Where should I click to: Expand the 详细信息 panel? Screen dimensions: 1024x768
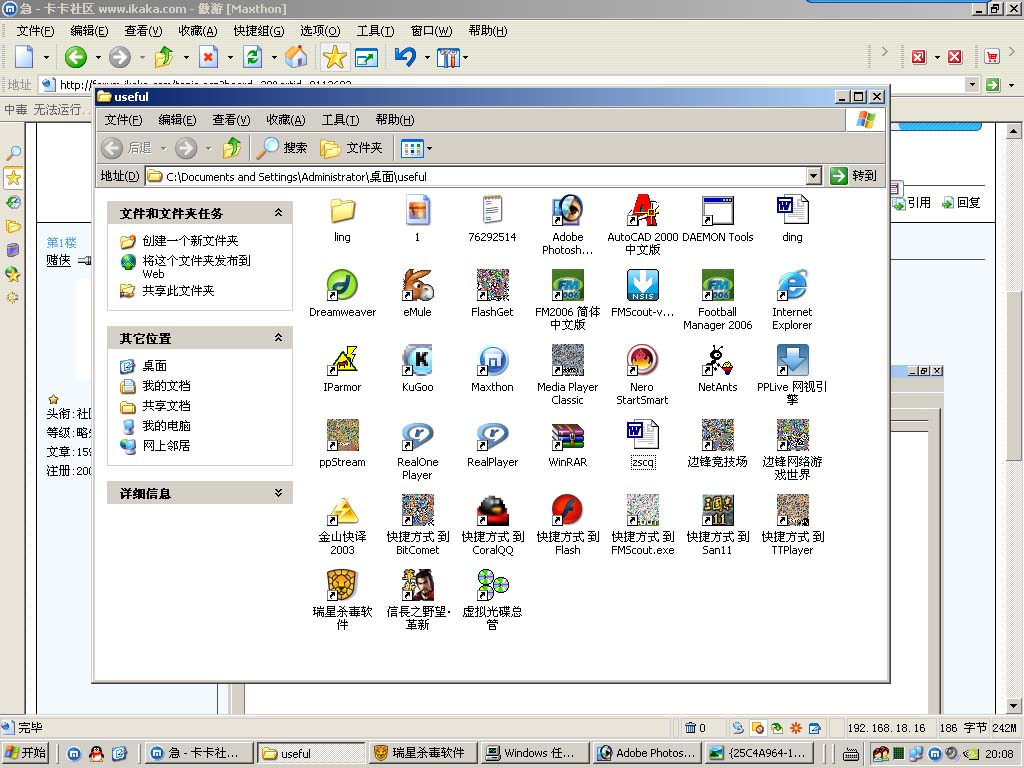[x=278, y=493]
